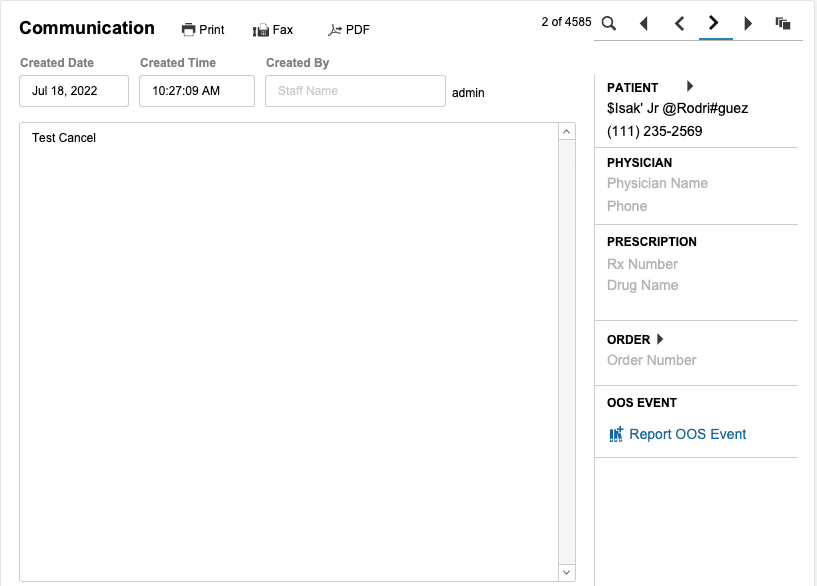817x586 pixels.
Task: Click the OOS EVENT section header
Action: pos(641,403)
